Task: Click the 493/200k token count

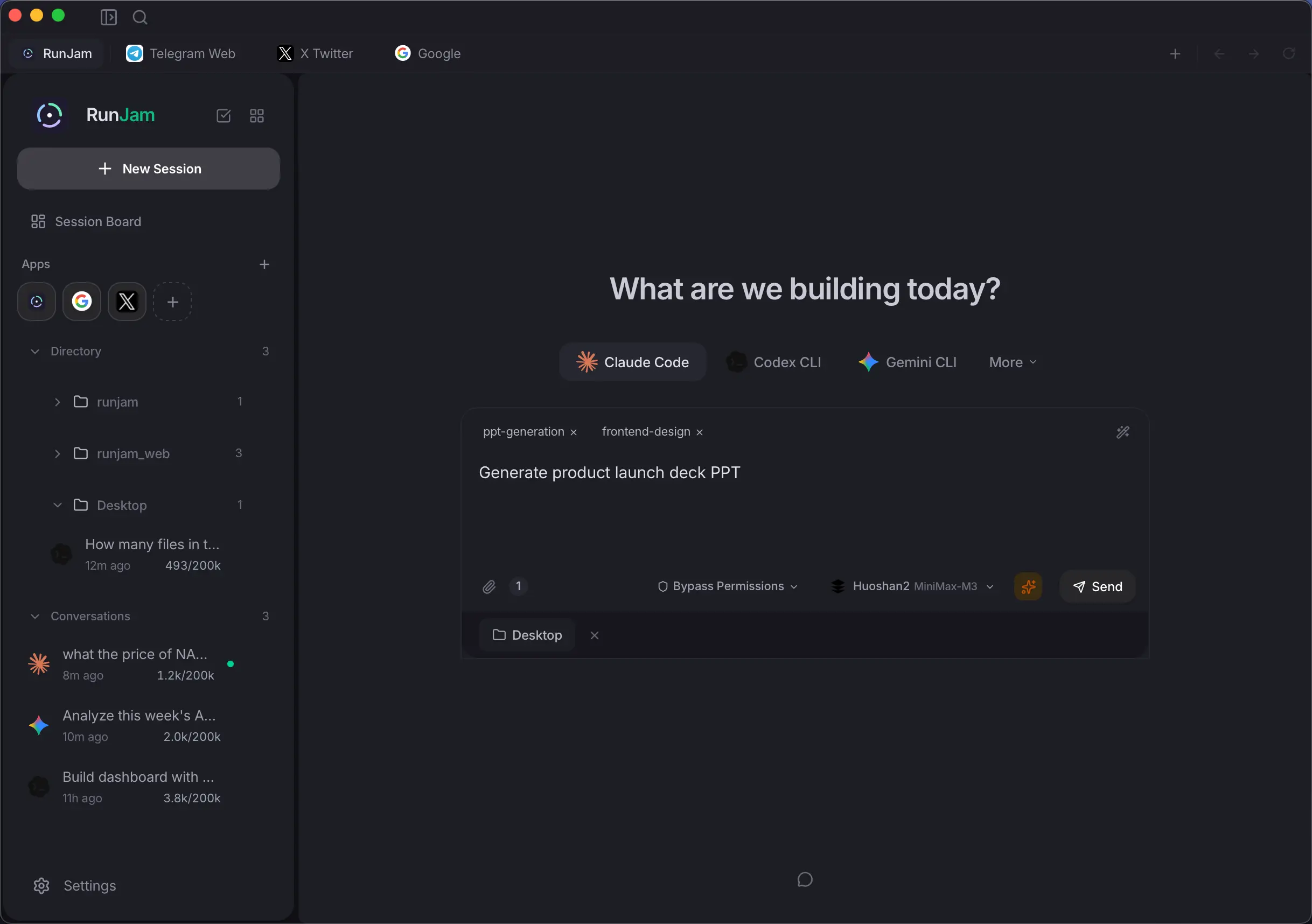Action: [193, 566]
